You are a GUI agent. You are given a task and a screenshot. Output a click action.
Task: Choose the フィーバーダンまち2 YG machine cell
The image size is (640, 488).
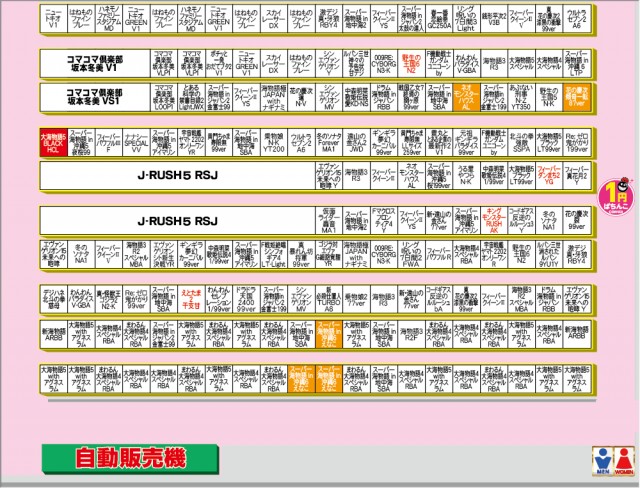click(x=549, y=175)
